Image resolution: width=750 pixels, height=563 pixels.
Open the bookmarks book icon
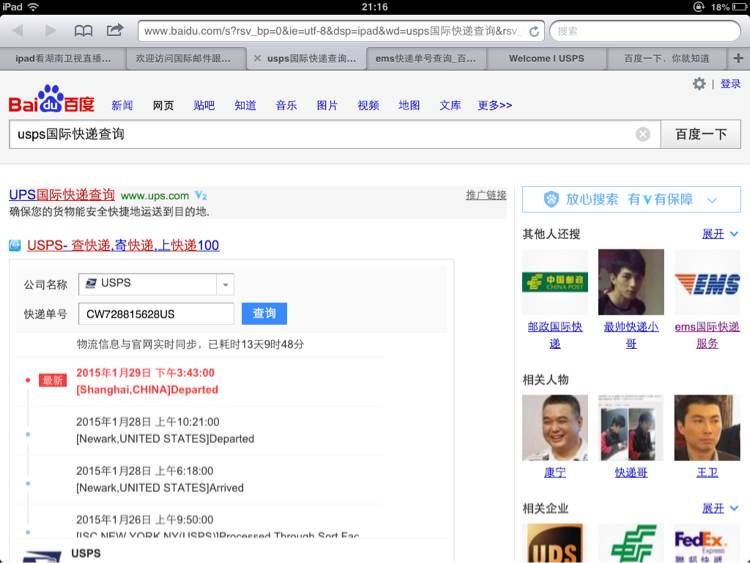pos(83,31)
